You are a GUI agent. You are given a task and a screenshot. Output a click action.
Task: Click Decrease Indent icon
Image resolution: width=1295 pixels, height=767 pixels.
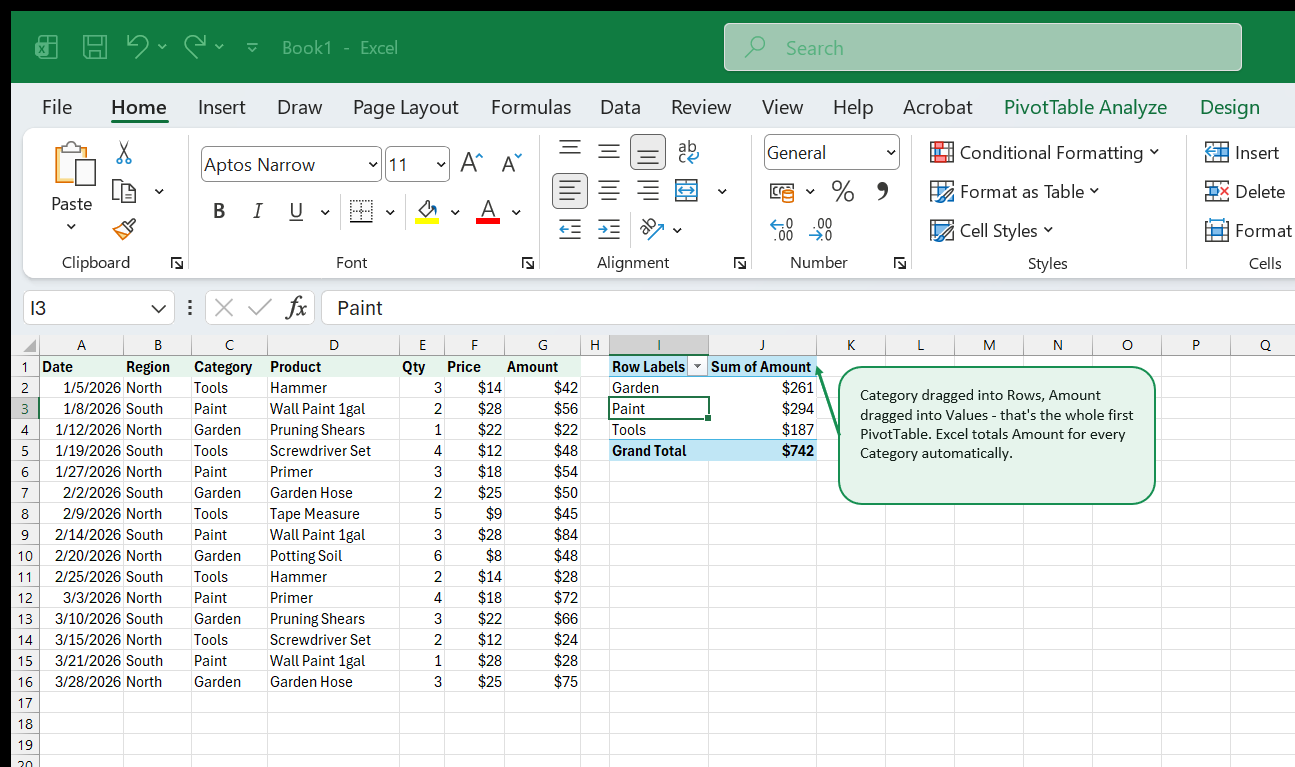570,229
